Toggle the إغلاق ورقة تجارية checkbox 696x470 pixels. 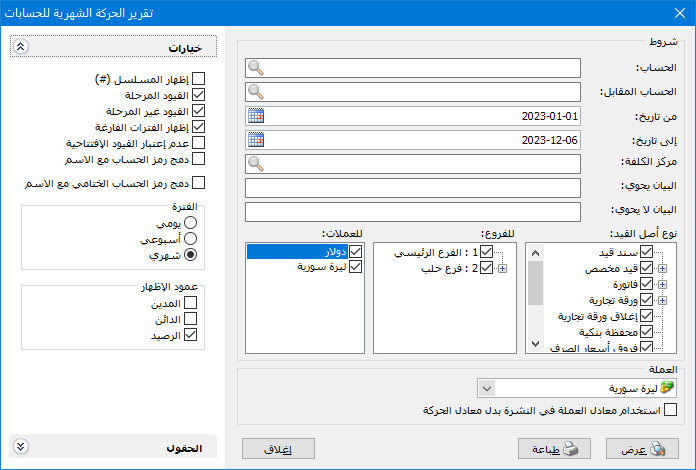[x=646, y=316]
